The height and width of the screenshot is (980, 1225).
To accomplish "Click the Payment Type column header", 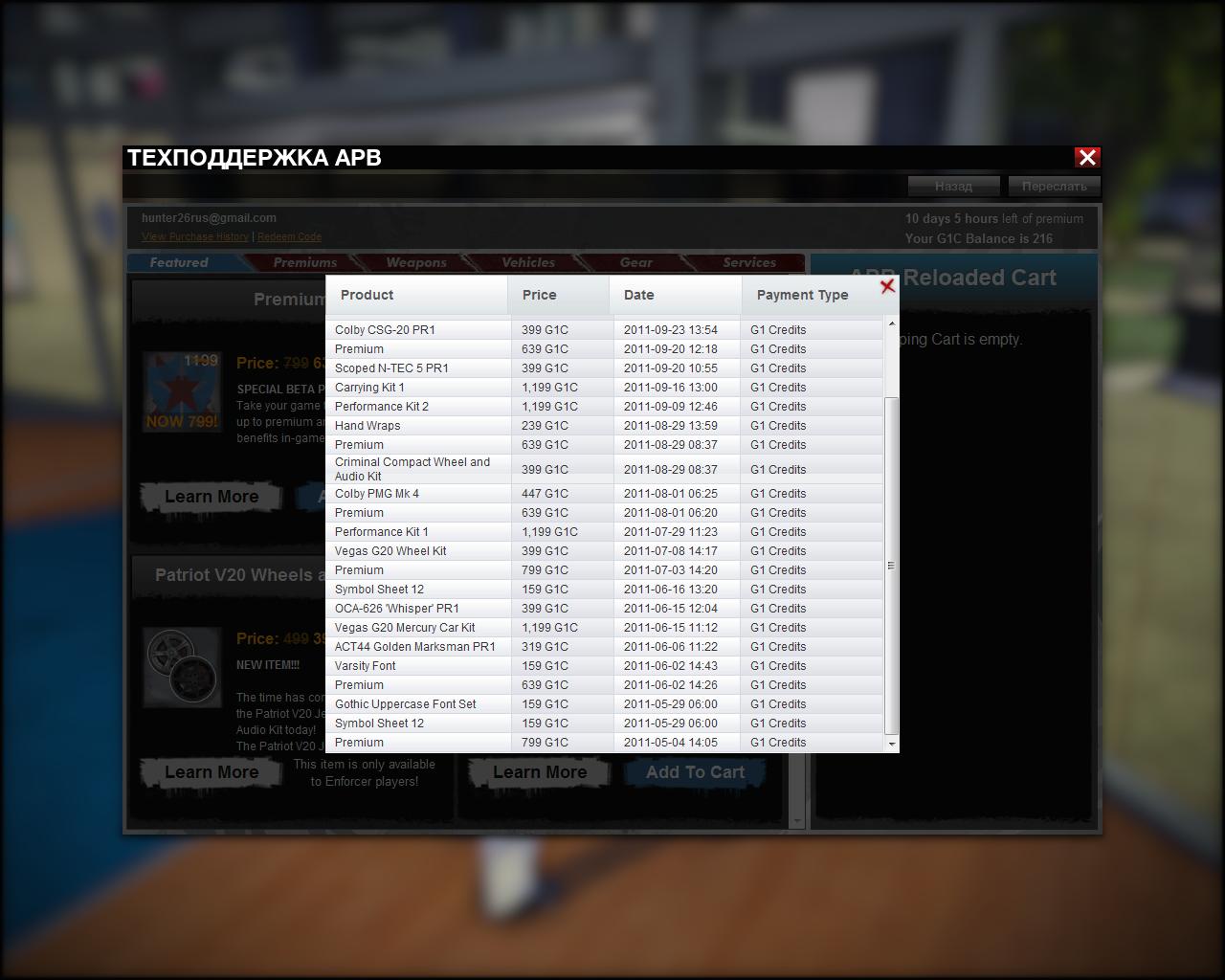I will pos(802,295).
